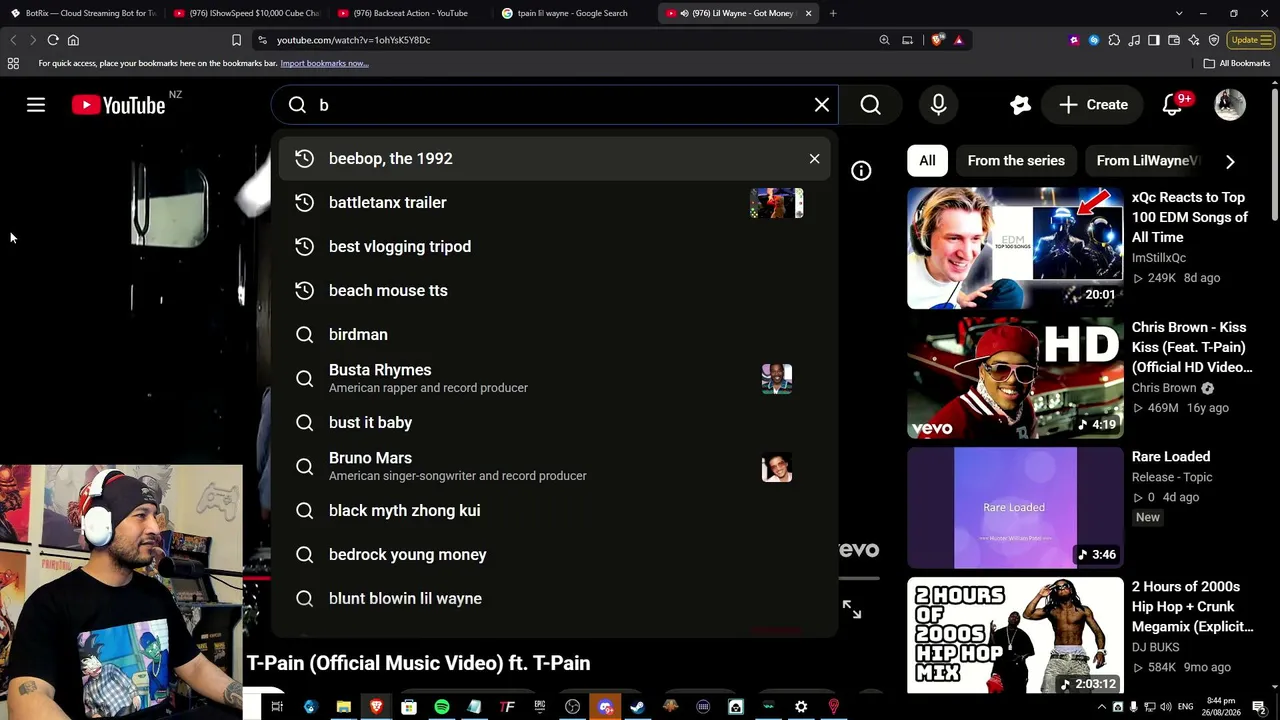
Task: Open the DJ BUKS channel link
Action: click(x=1155, y=647)
